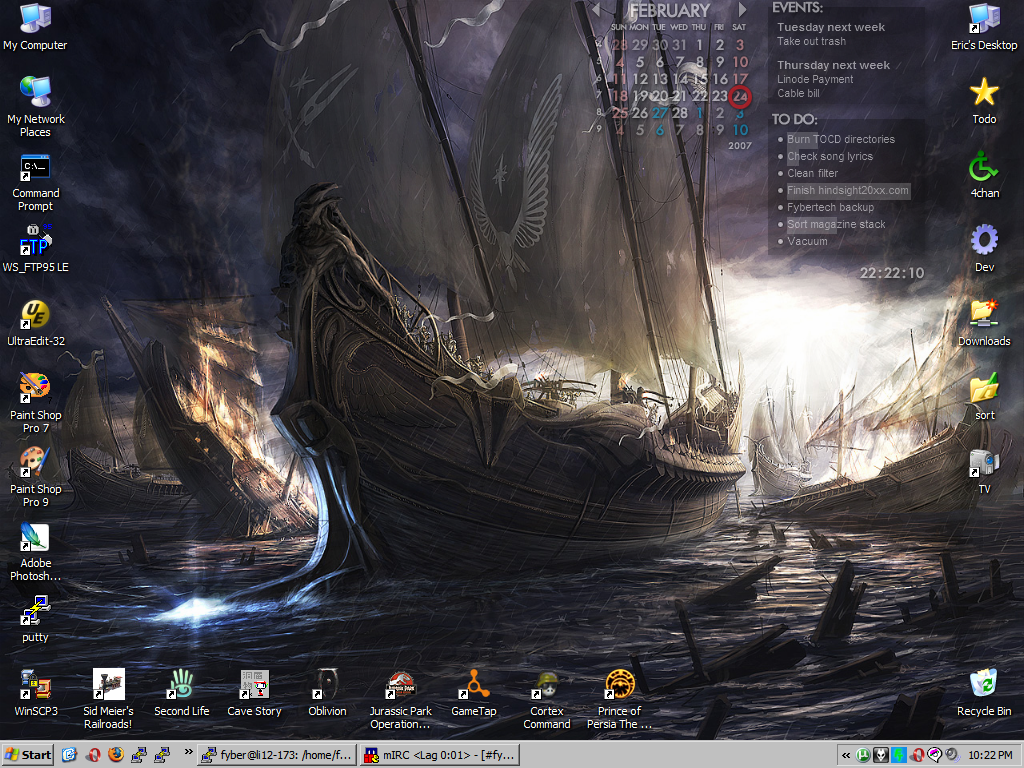Click the 'Clean filter' to-do item
The width and height of the screenshot is (1024, 768).
(x=812, y=173)
